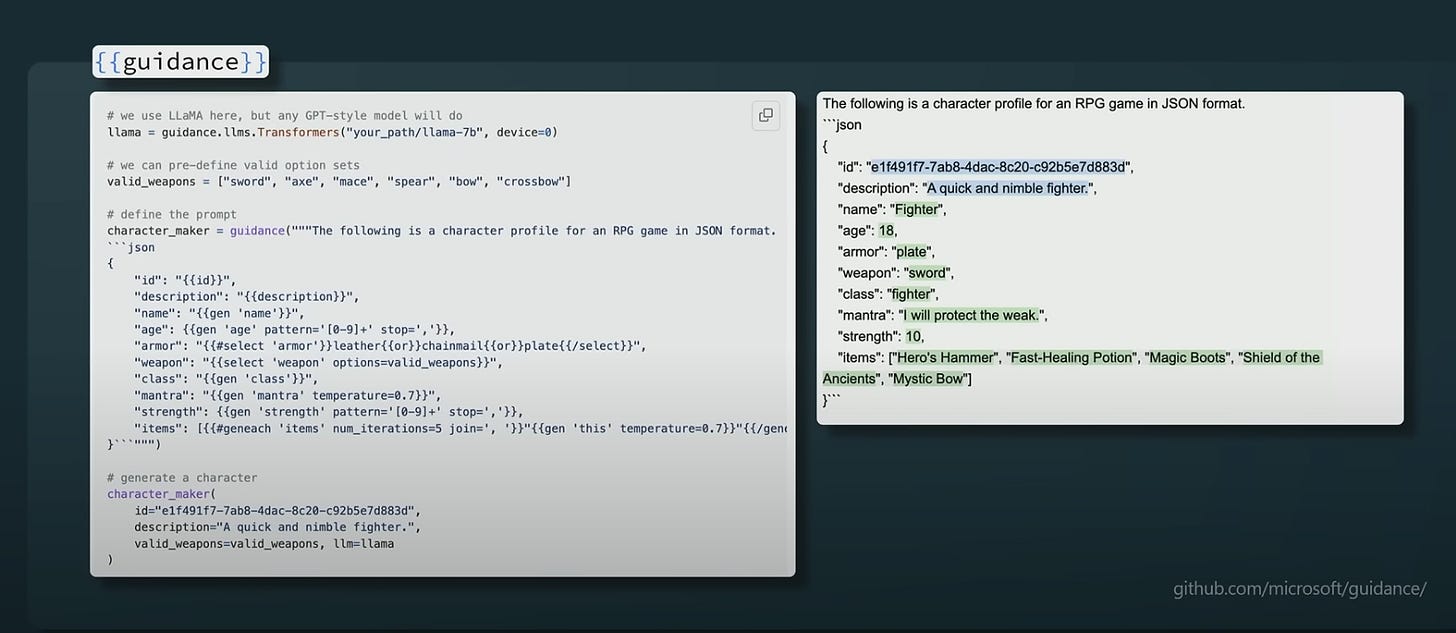Screen dimensions: 1456x633
Task: Click the {{guidance}} logo label
Action: coord(180,62)
